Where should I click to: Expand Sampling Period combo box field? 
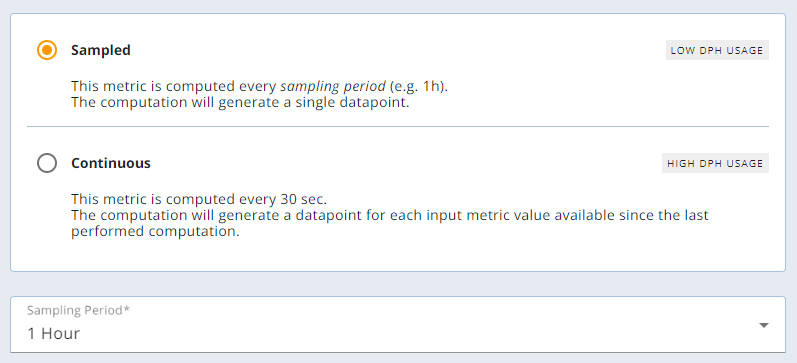tap(398, 324)
